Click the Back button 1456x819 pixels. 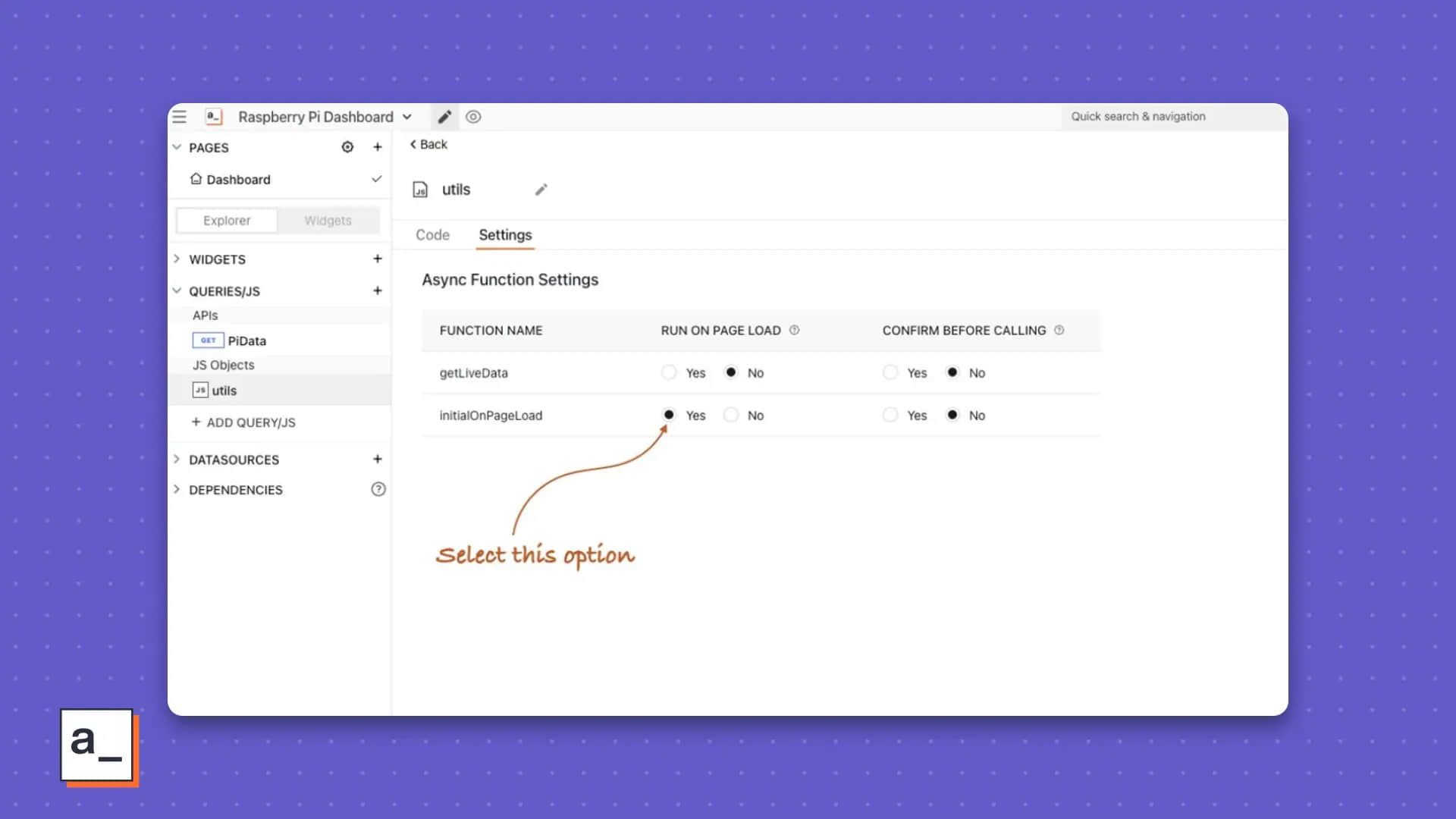click(428, 144)
